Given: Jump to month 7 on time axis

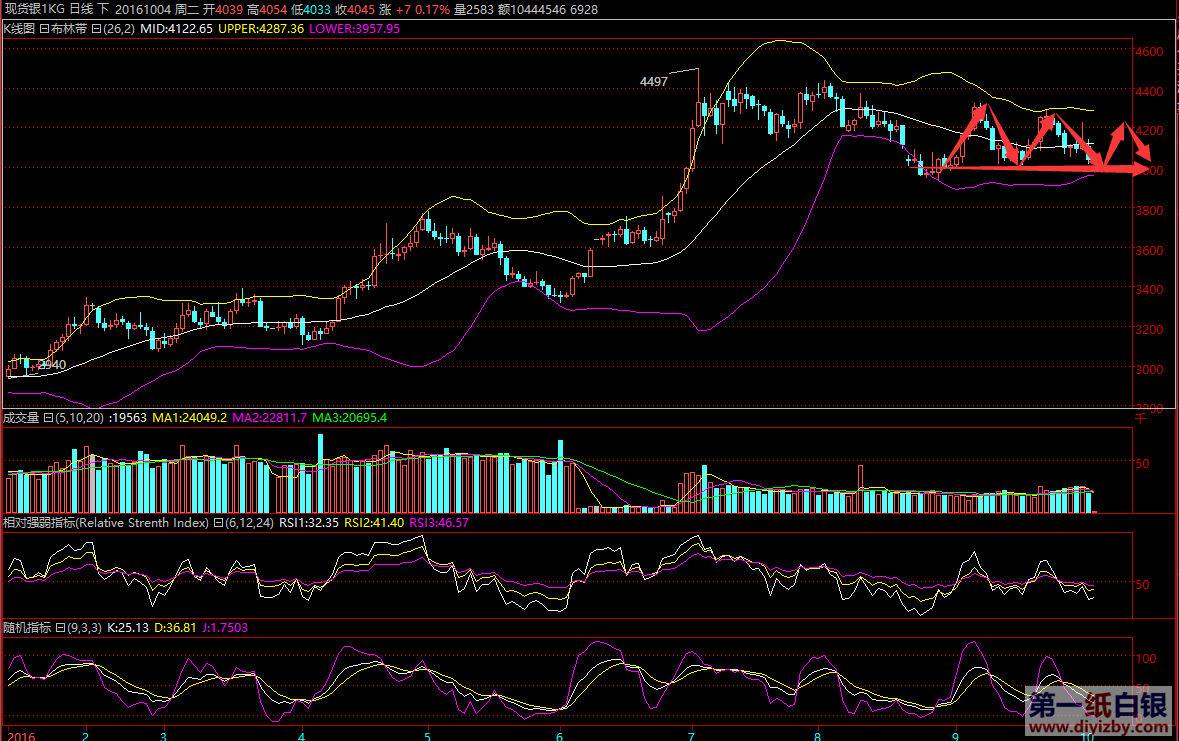Looking at the screenshot, I should [x=693, y=734].
